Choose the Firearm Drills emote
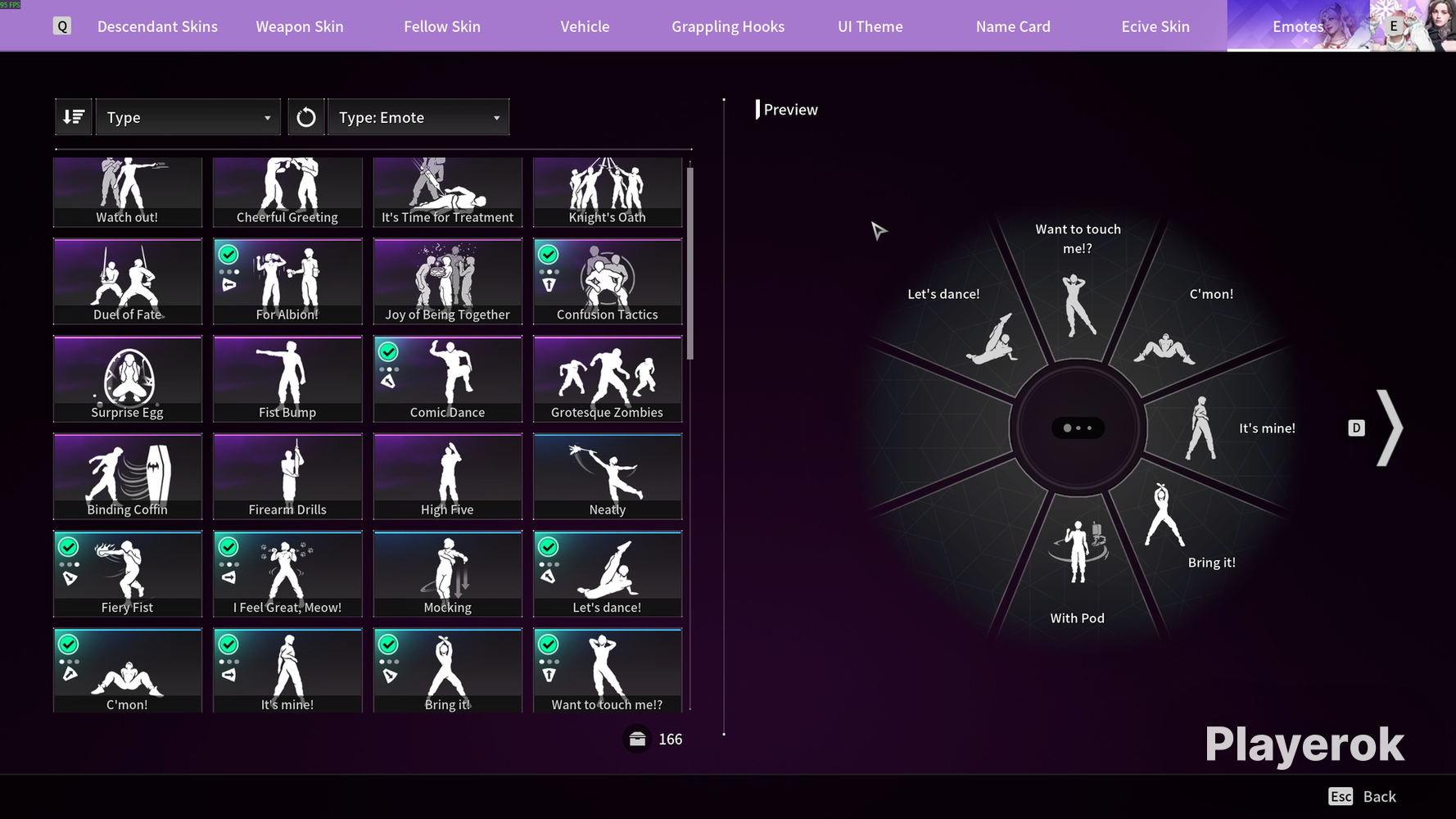 pyautogui.click(x=287, y=477)
